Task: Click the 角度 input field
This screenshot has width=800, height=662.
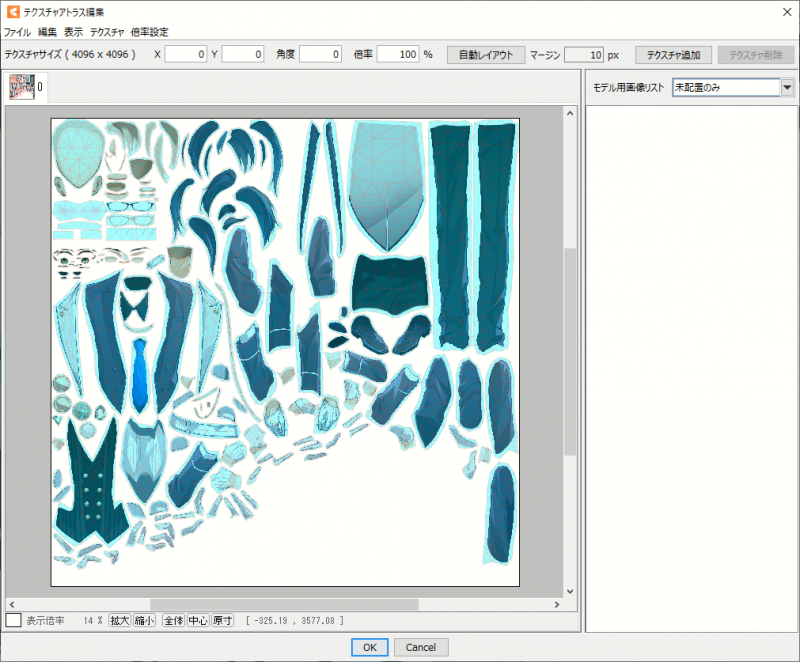Action: (320, 54)
